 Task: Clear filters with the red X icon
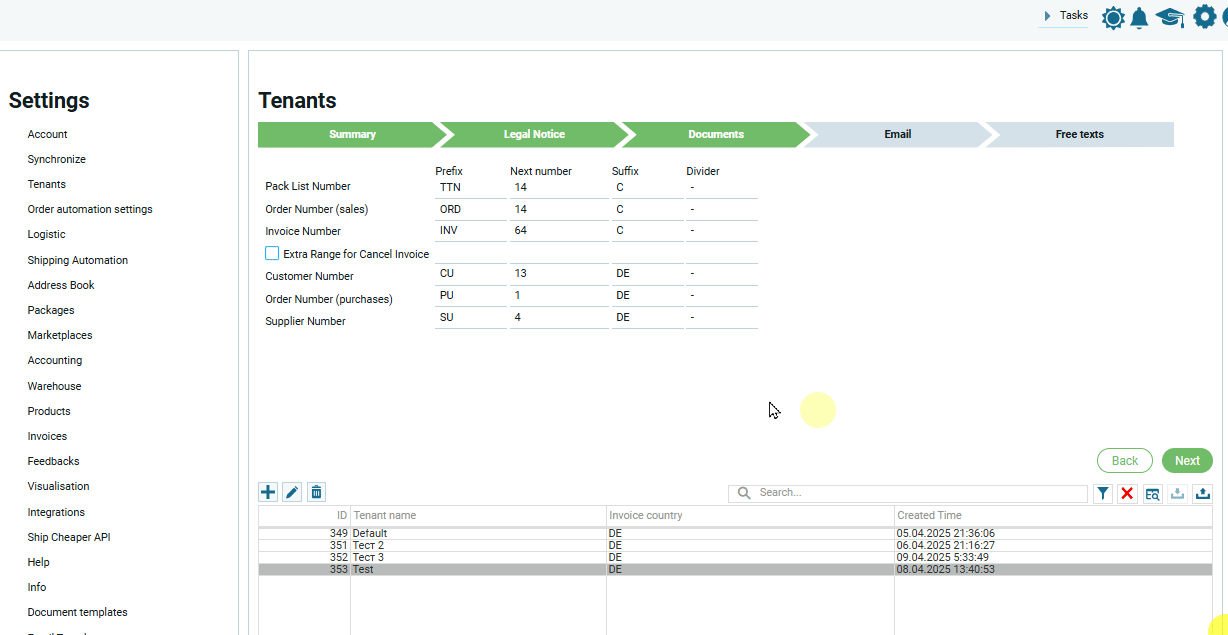(x=1127, y=493)
